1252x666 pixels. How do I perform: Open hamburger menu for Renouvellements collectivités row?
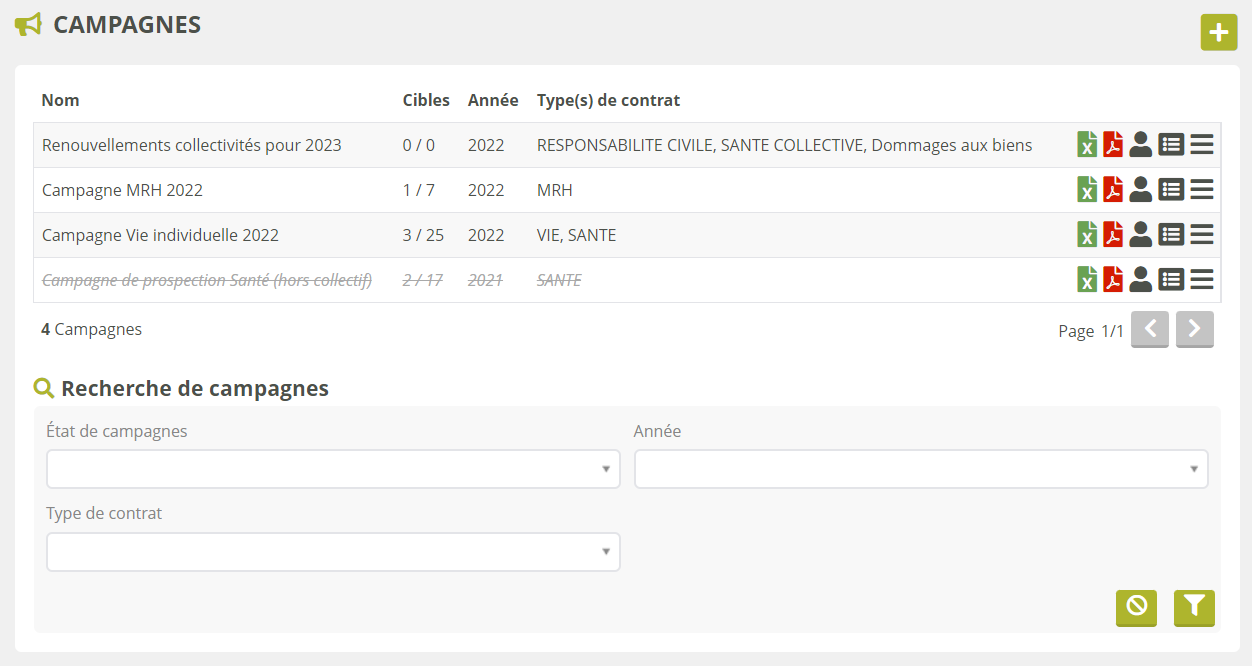1202,145
